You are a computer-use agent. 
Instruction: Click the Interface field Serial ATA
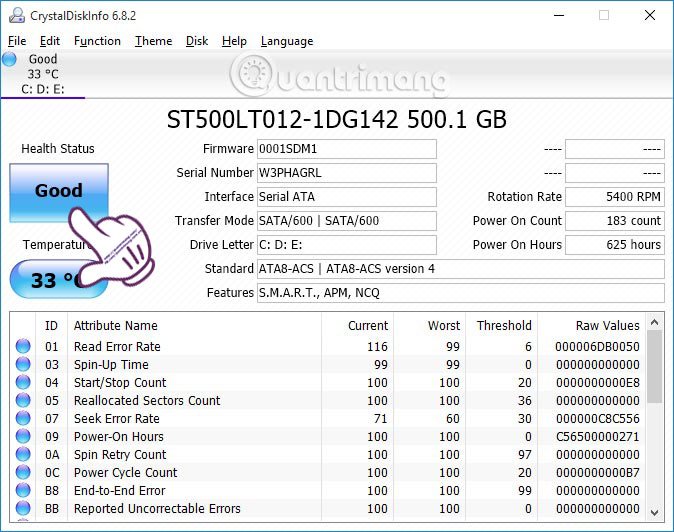(347, 197)
